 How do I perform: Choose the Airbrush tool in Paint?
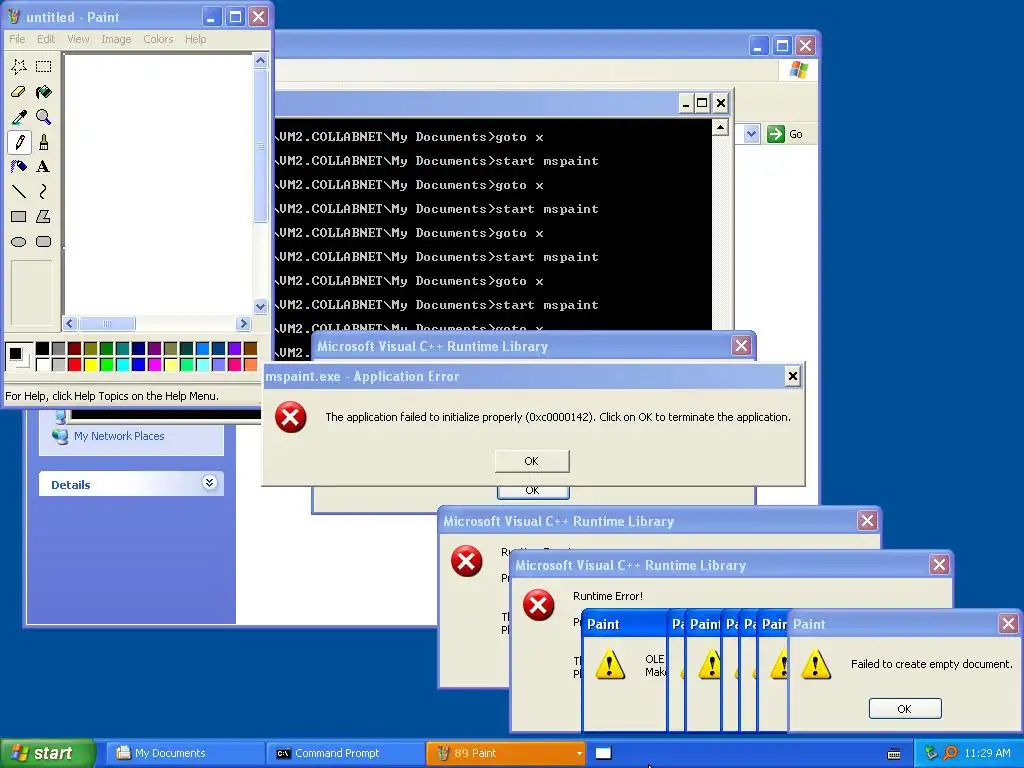(x=18, y=167)
